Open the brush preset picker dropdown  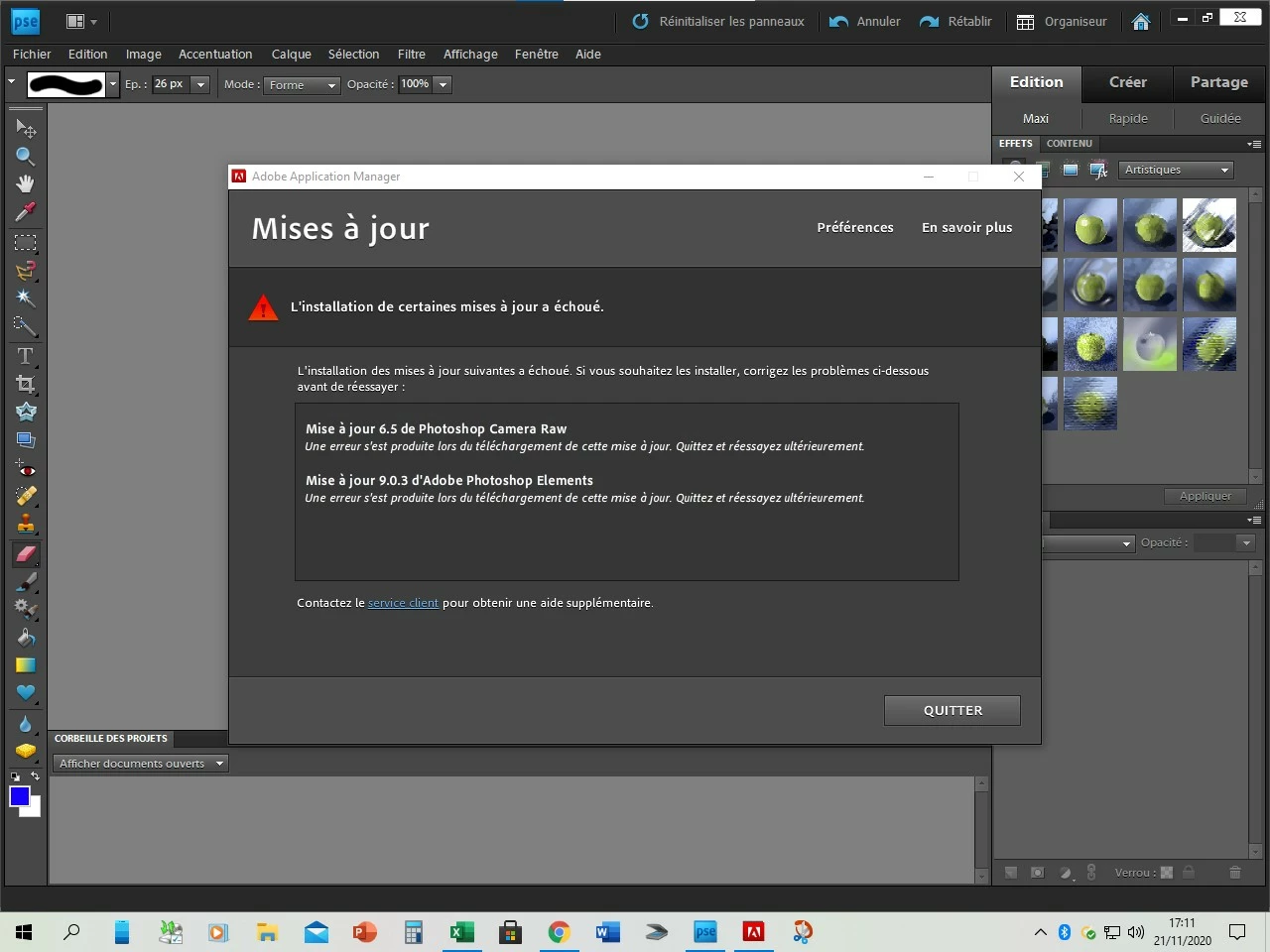pyautogui.click(x=113, y=84)
